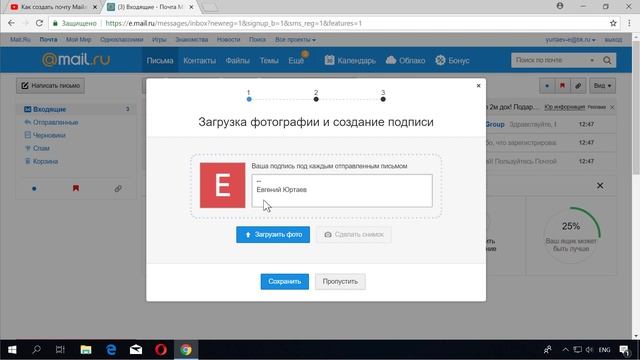Image resolution: width=640 pixels, height=360 pixels.
Task: Open the Знакомства link
Action: 192,40
